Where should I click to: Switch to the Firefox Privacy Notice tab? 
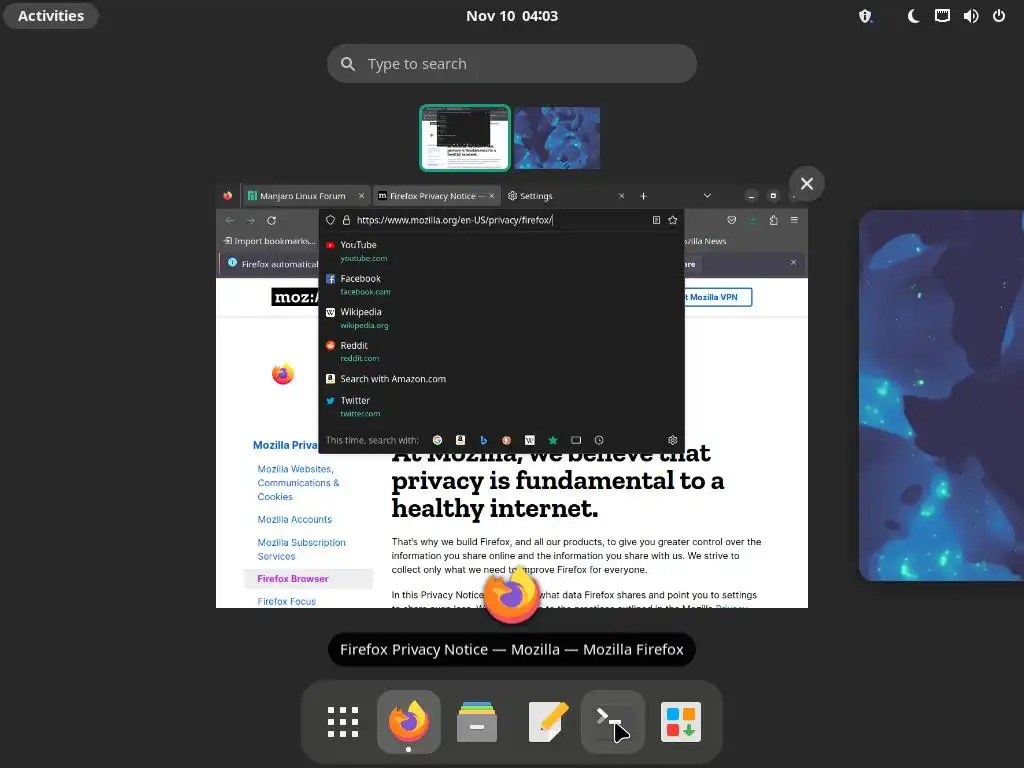[432, 196]
